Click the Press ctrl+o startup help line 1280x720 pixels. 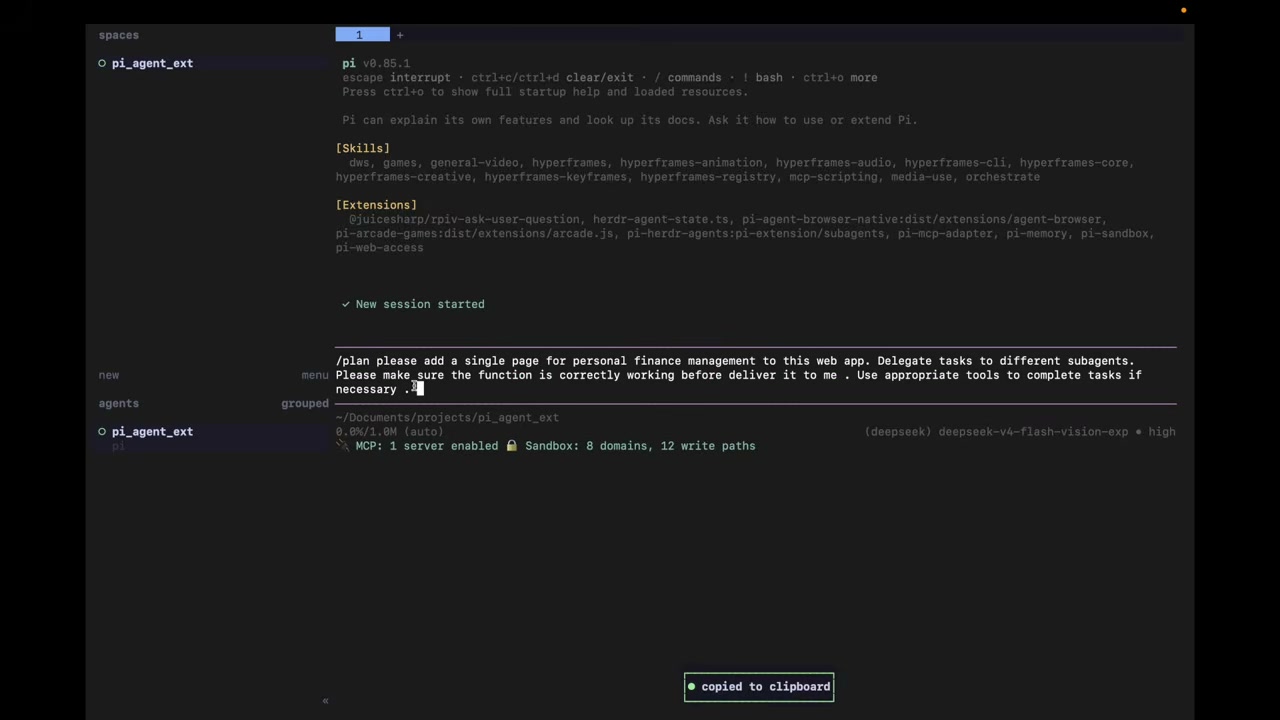click(x=545, y=92)
